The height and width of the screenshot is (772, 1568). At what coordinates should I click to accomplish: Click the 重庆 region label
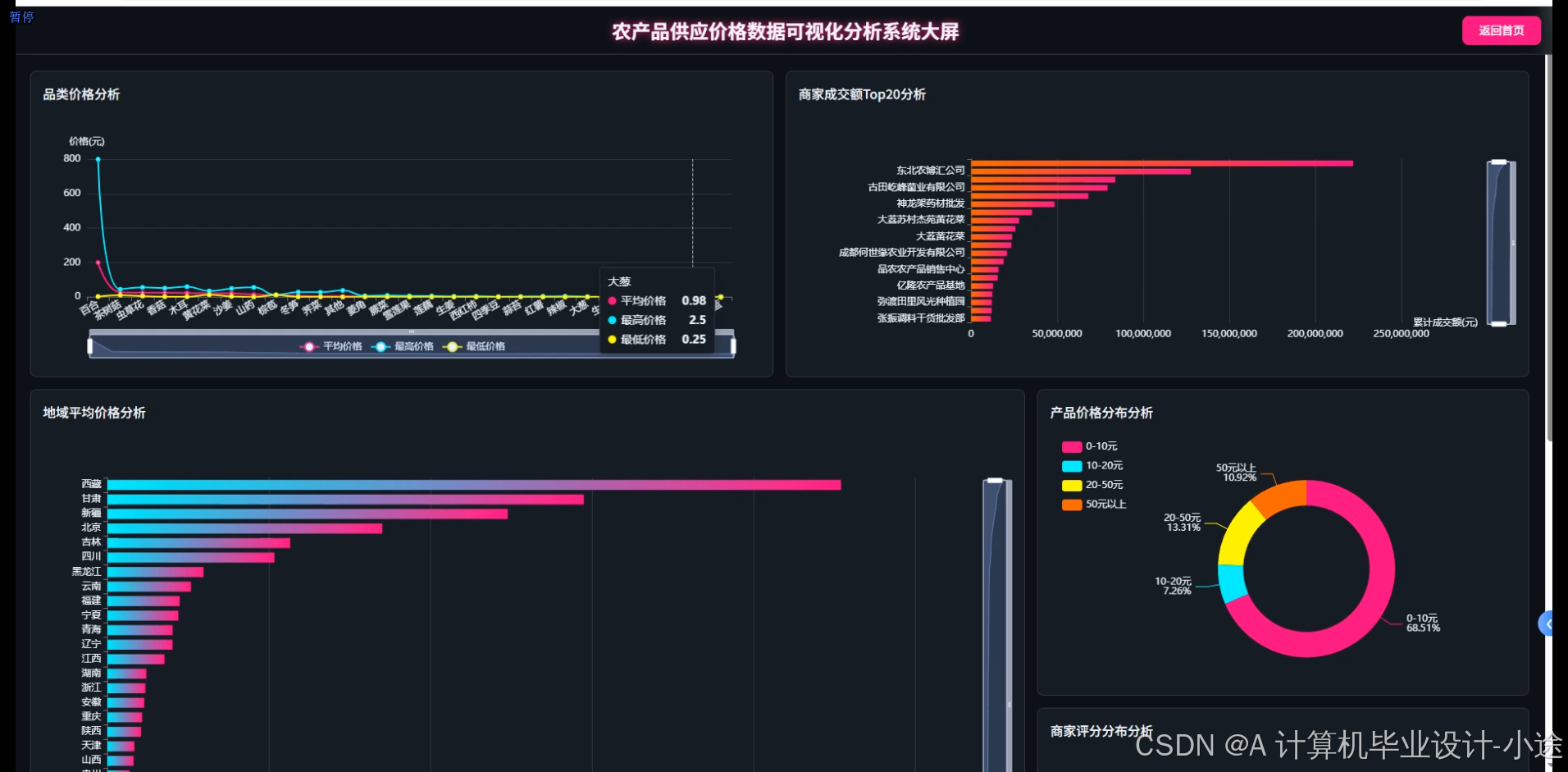[x=91, y=717]
